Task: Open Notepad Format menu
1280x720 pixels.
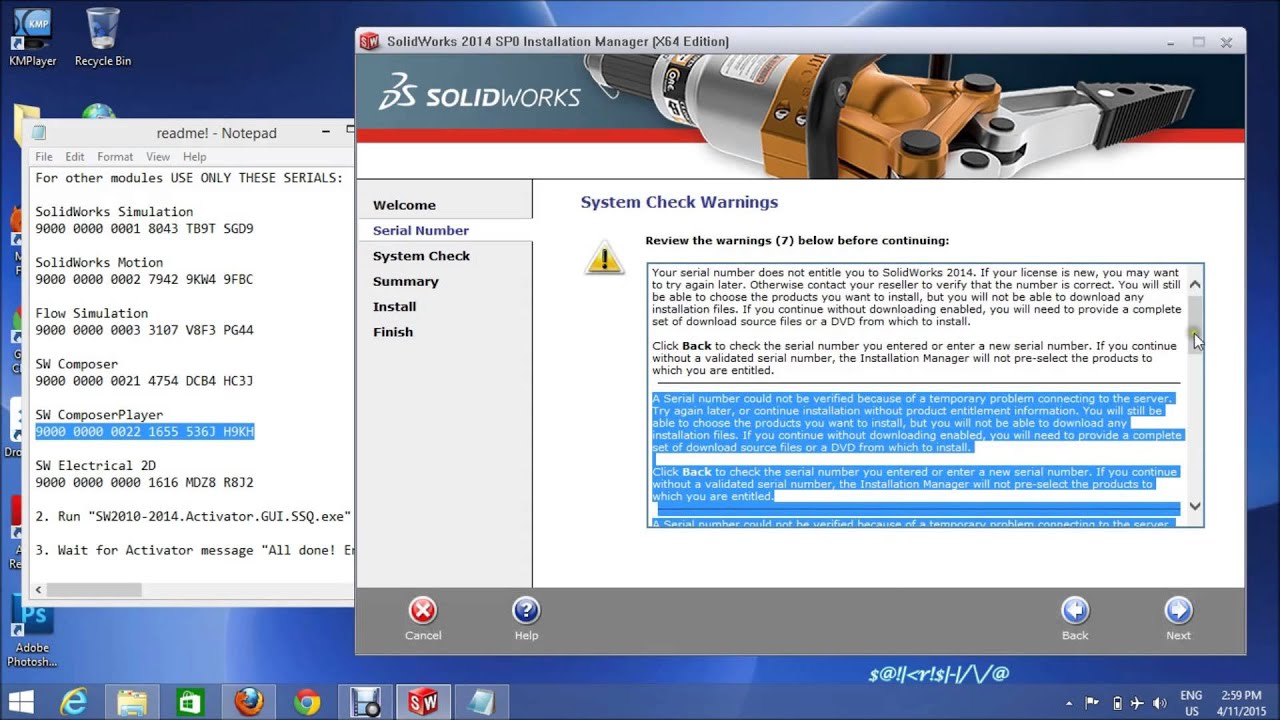Action: [115, 157]
